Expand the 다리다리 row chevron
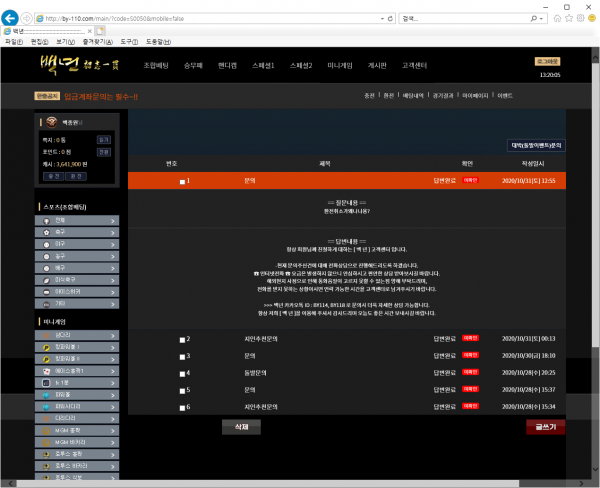The image size is (600, 488). click(112, 419)
